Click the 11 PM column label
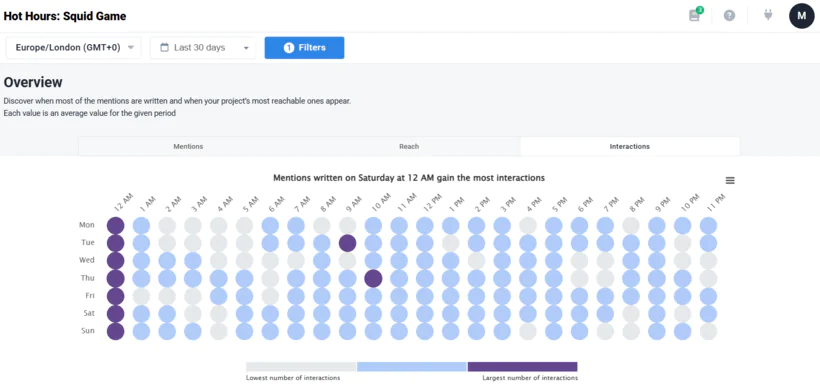The image size is (820, 388). 717,202
